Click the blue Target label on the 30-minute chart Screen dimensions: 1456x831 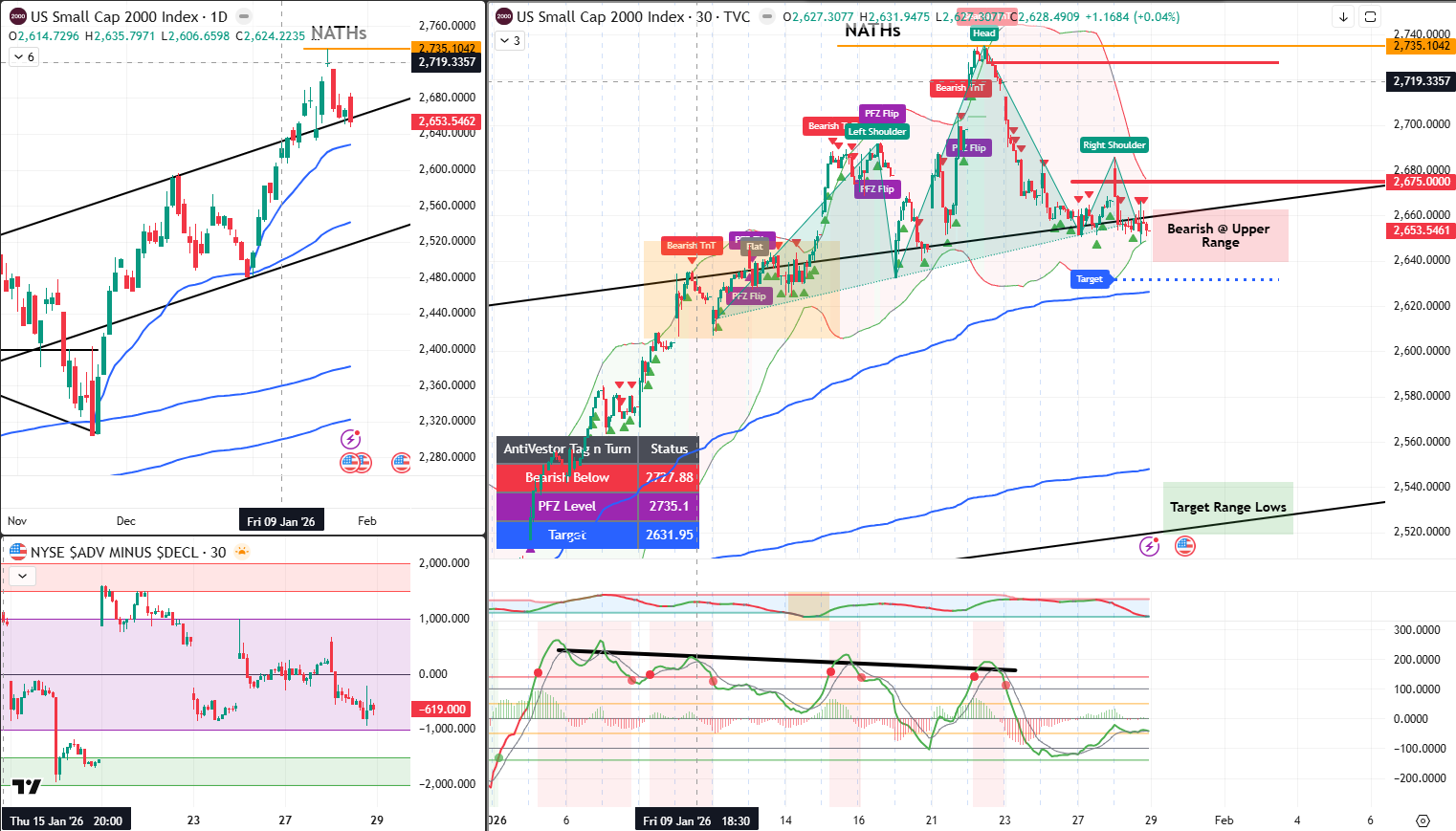(x=1091, y=279)
